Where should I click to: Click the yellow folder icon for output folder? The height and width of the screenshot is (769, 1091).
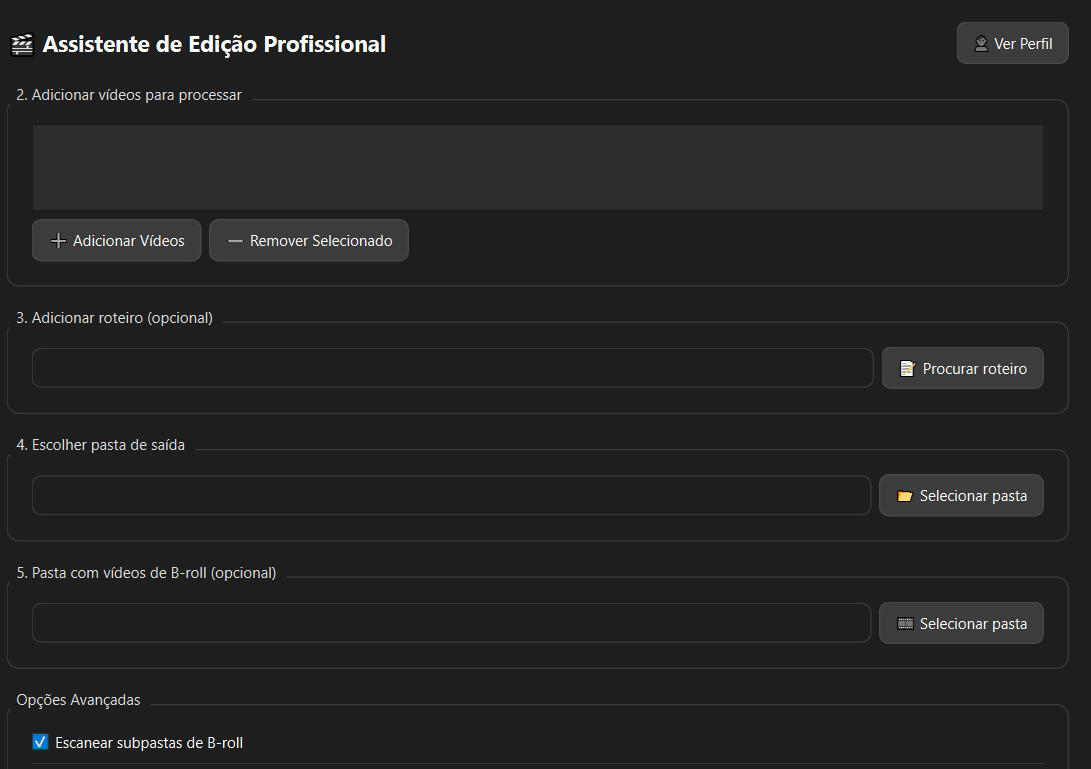[x=904, y=496]
